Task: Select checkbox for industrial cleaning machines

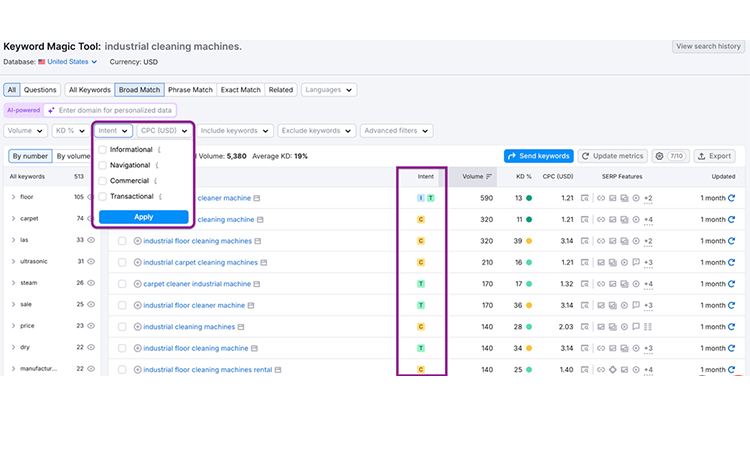Action: coord(122,327)
